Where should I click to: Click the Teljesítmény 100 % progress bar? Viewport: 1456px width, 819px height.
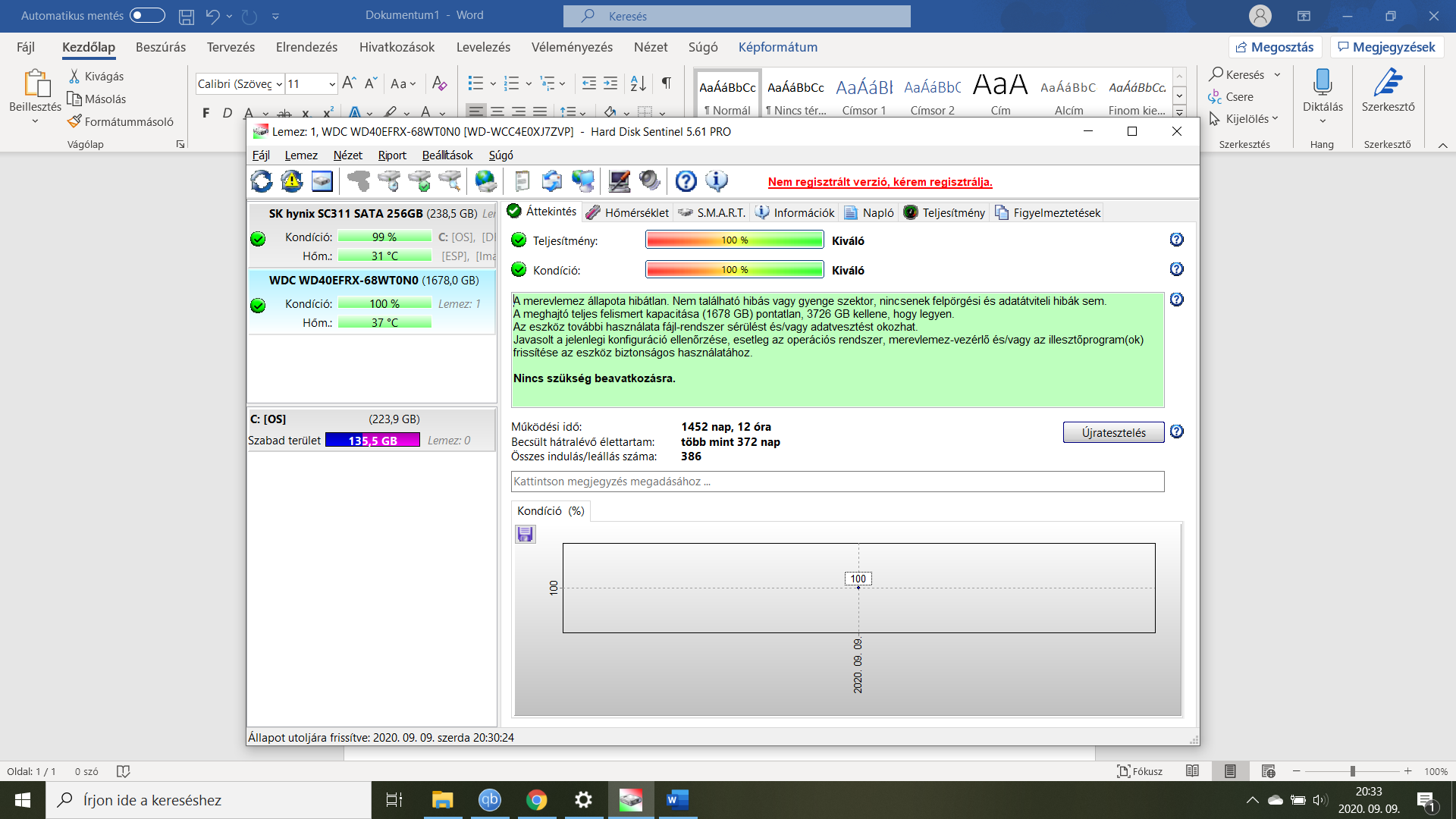734,240
